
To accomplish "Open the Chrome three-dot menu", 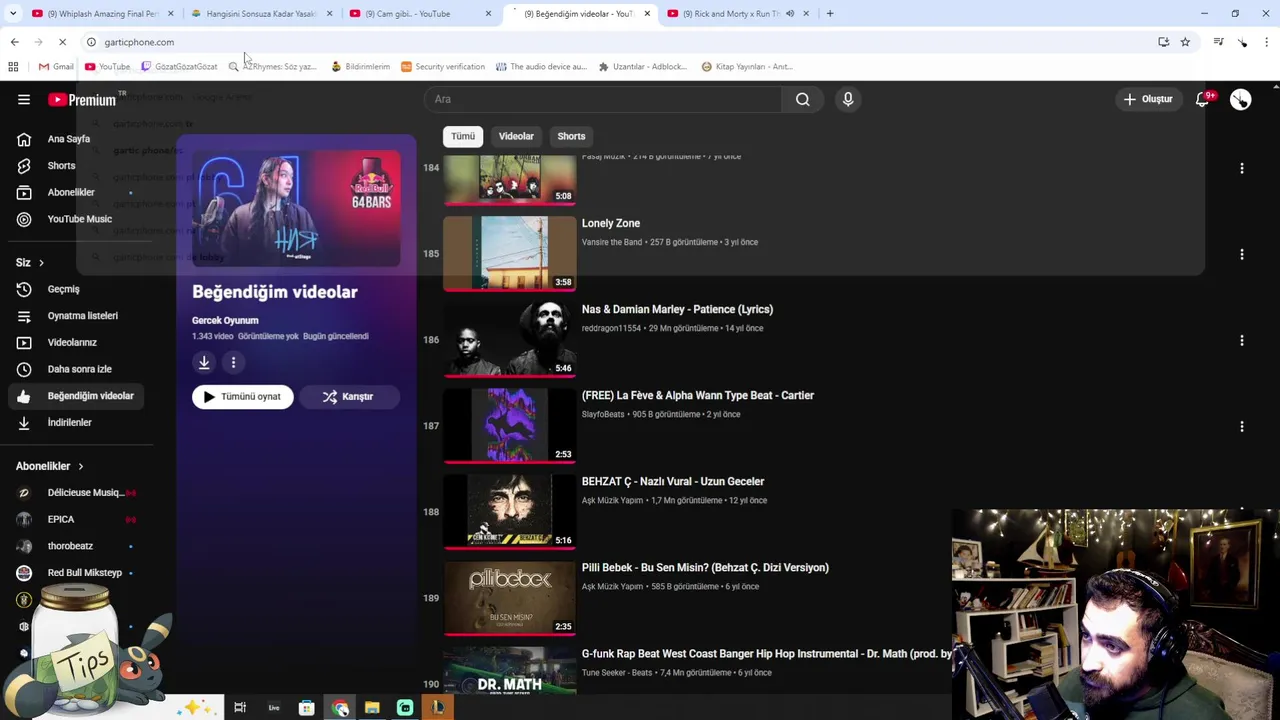I will tap(1267, 42).
